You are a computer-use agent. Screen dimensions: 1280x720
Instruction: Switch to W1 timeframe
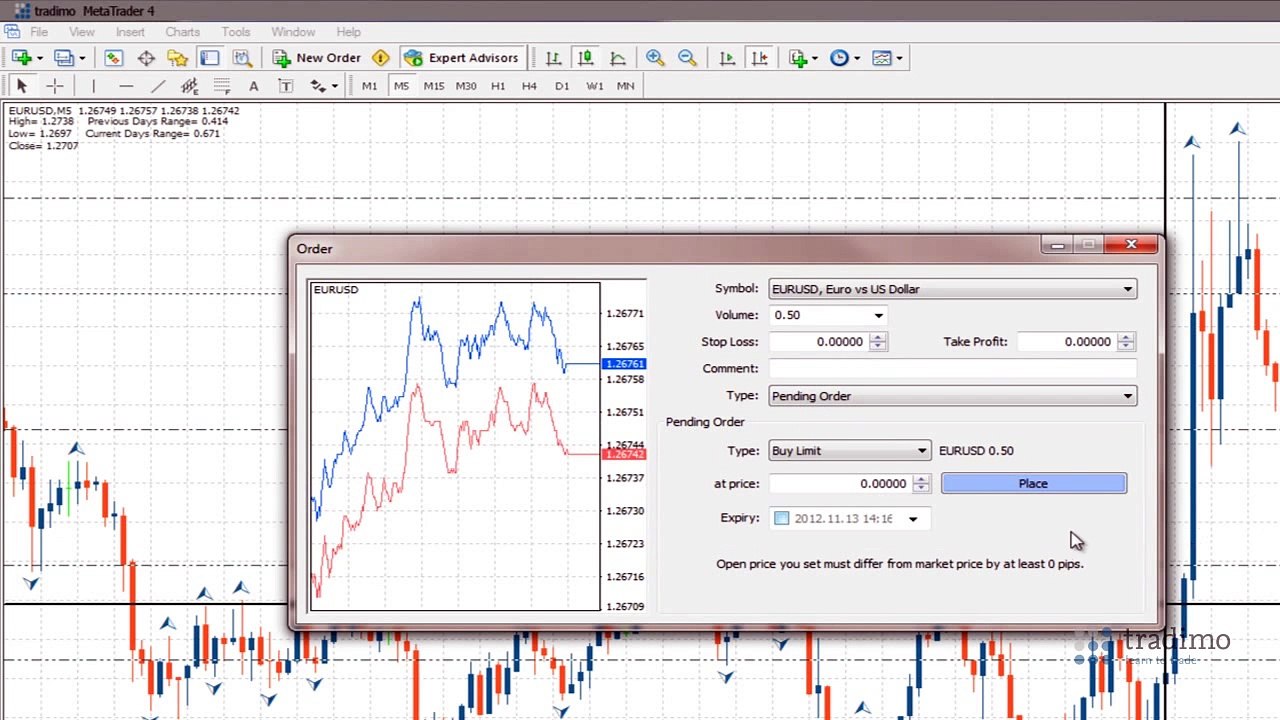pyautogui.click(x=594, y=86)
